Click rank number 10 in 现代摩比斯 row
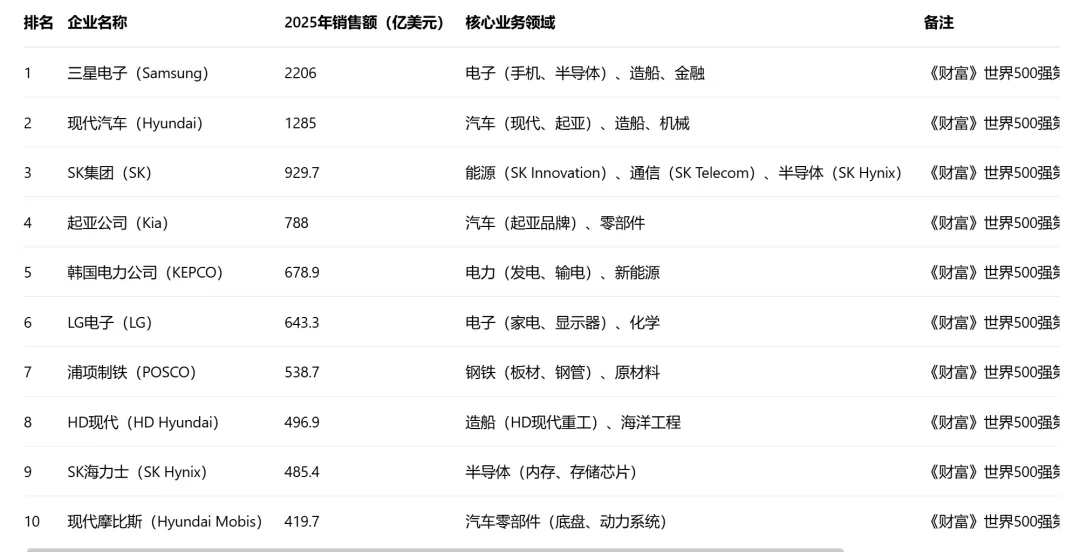This screenshot has width=1080, height=552. point(32,522)
